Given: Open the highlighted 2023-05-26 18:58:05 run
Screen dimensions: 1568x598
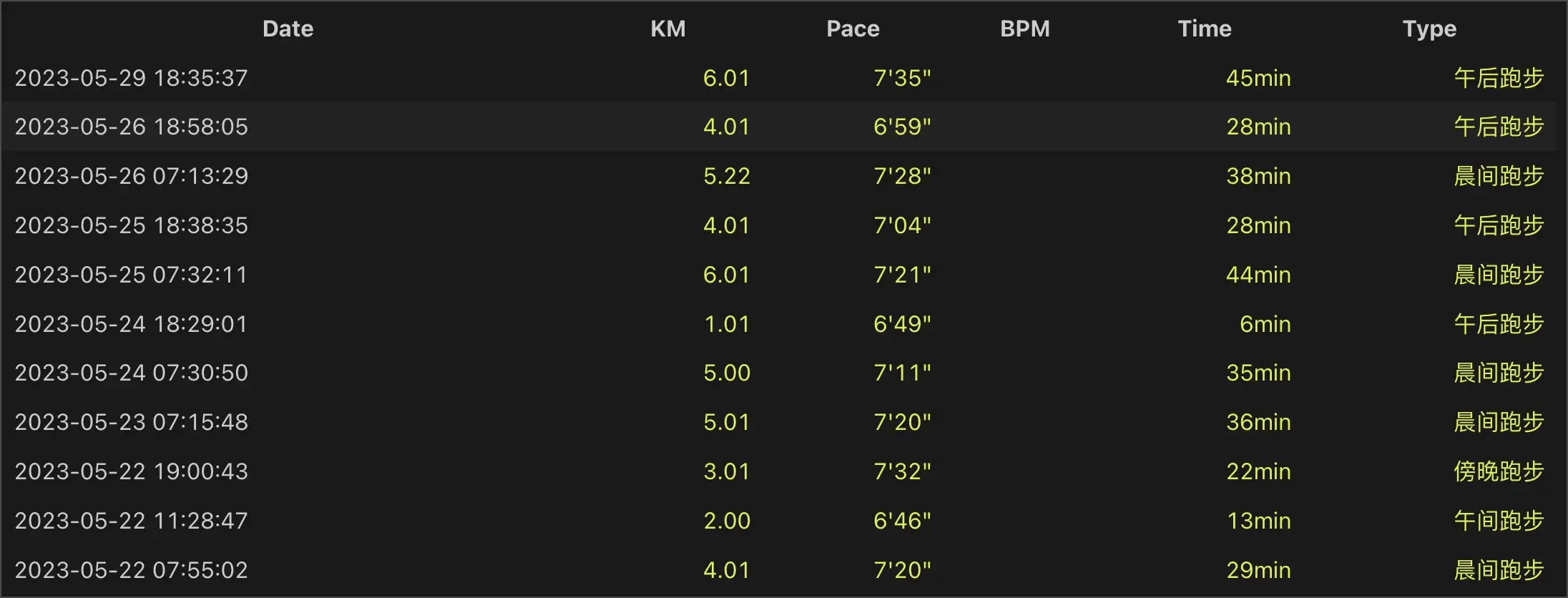Looking at the screenshot, I should point(780,127).
